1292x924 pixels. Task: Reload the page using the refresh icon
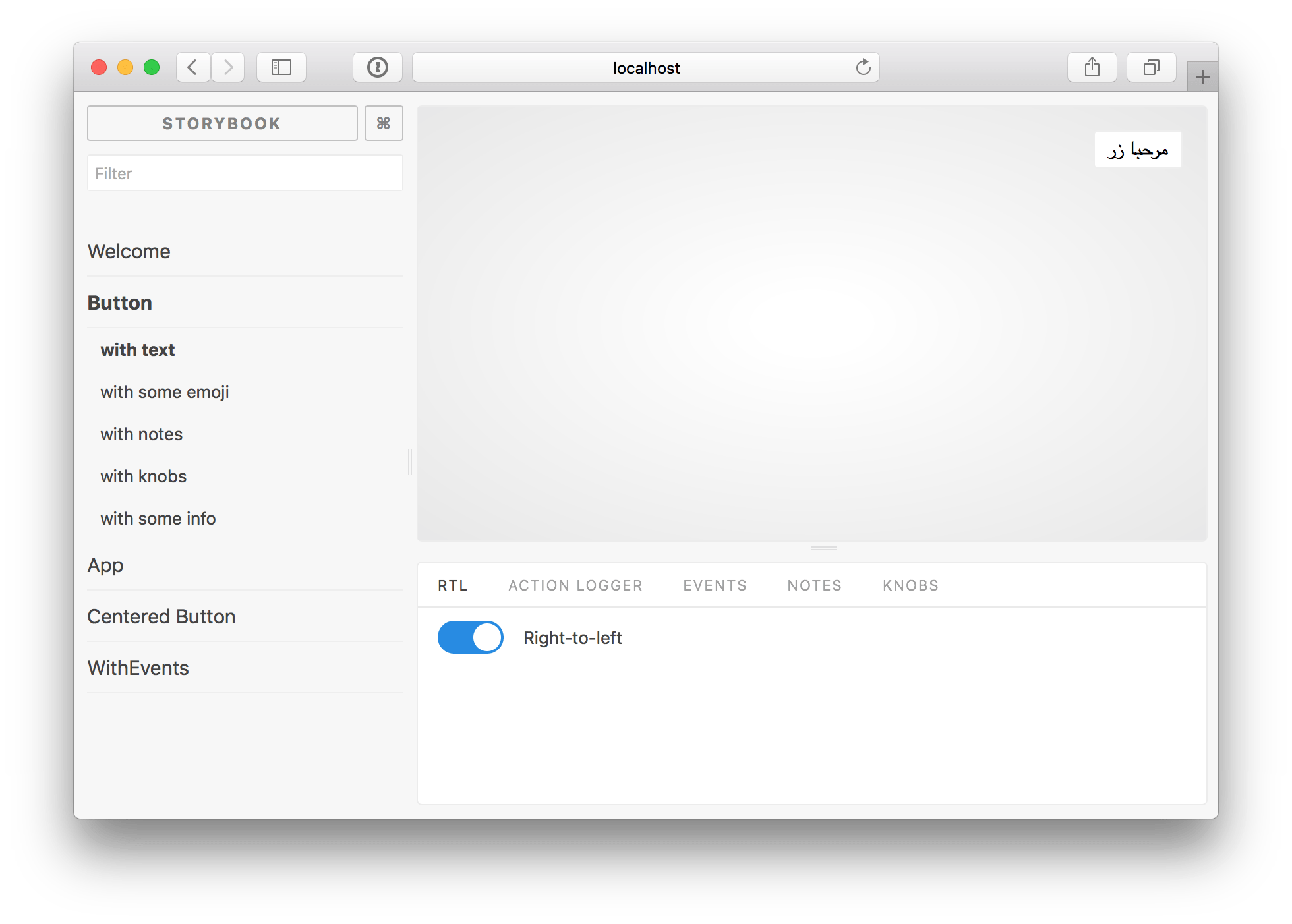pos(864,67)
